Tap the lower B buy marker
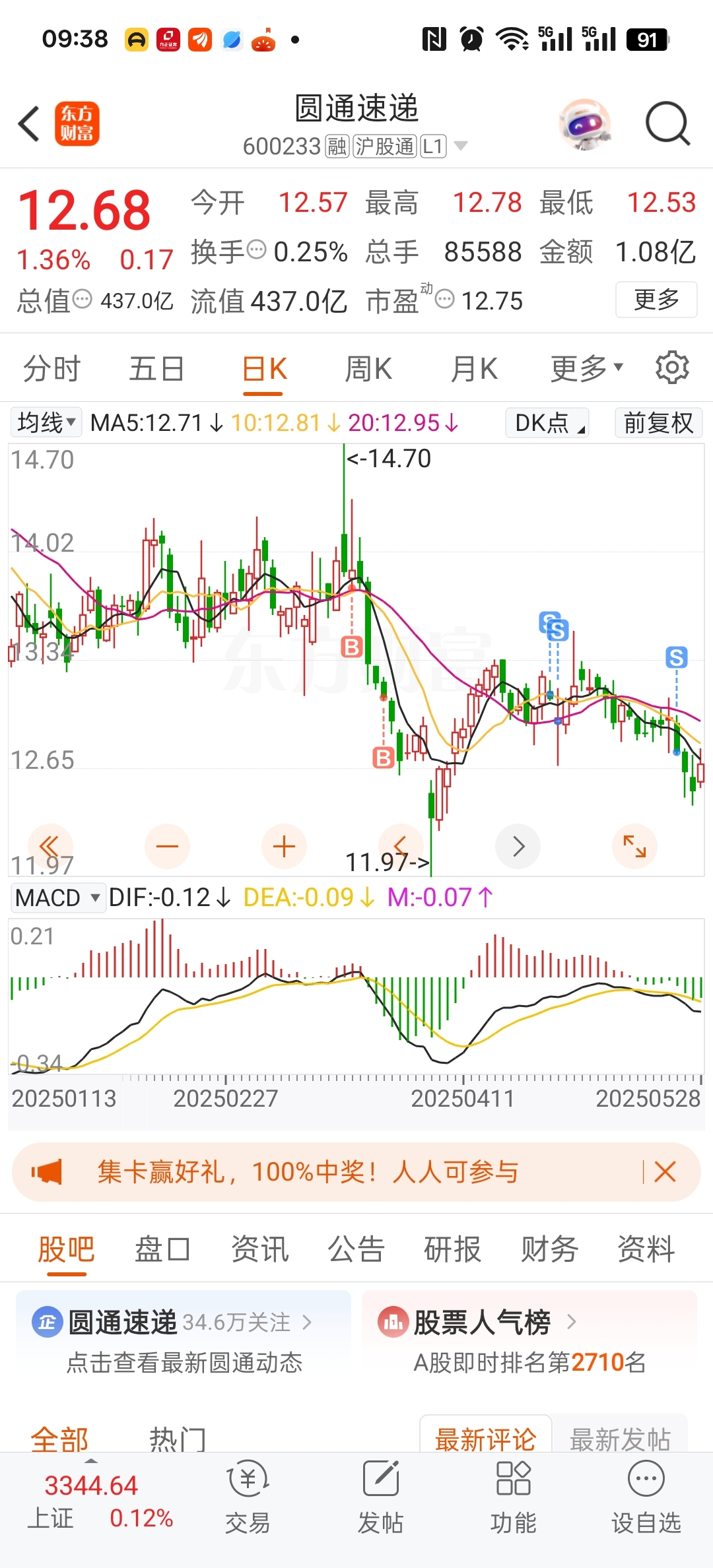This screenshot has width=713, height=1568. [x=383, y=757]
